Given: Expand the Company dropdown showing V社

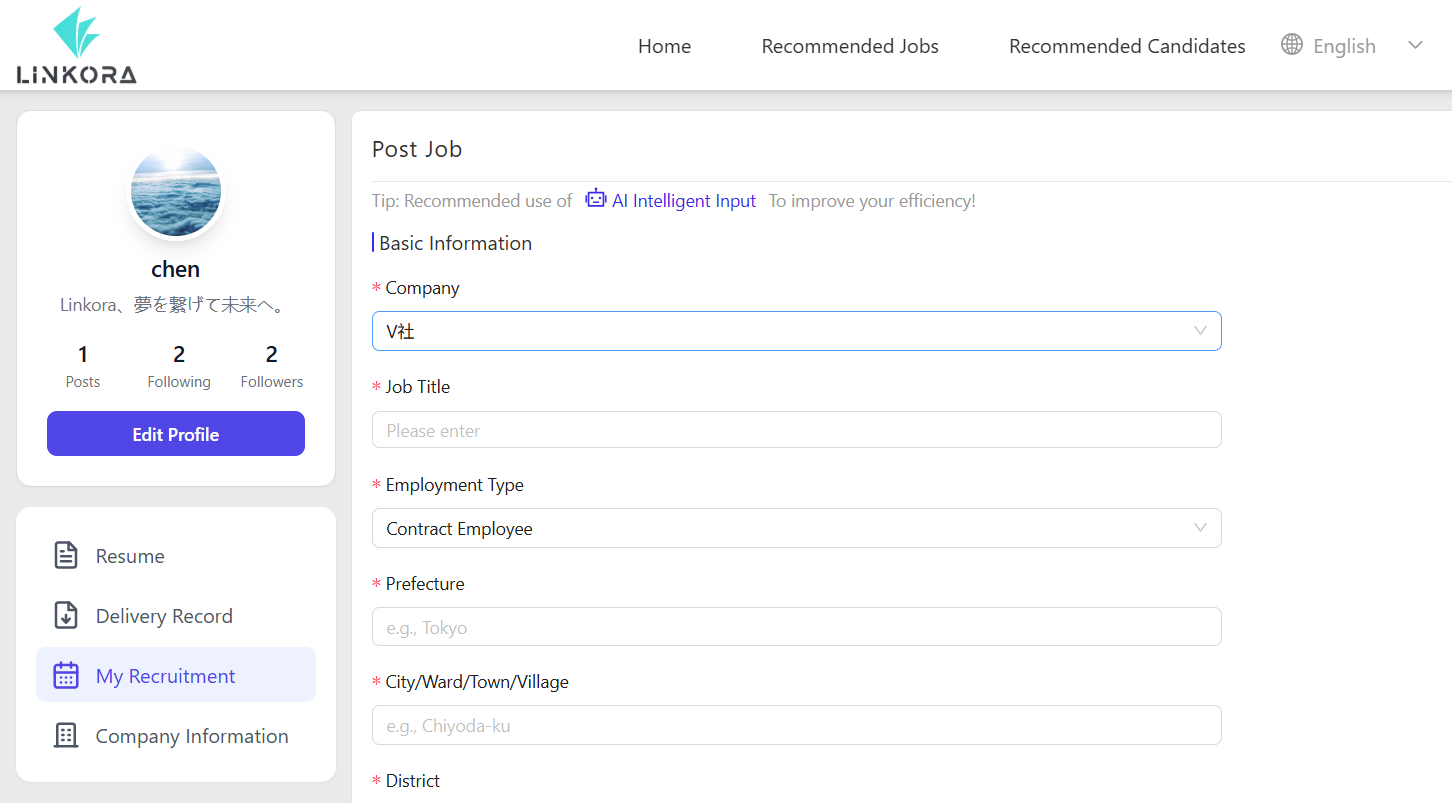Looking at the screenshot, I should (796, 331).
